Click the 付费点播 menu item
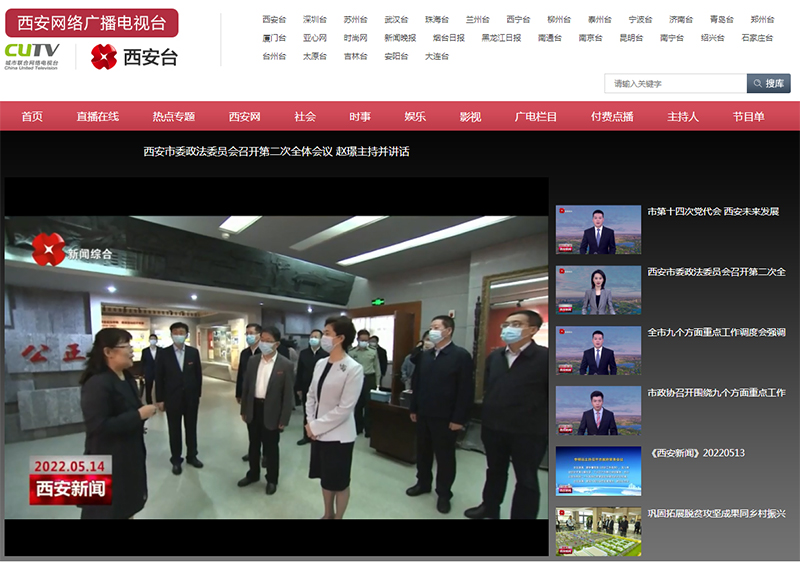The width and height of the screenshot is (800, 562). pyautogui.click(x=612, y=117)
